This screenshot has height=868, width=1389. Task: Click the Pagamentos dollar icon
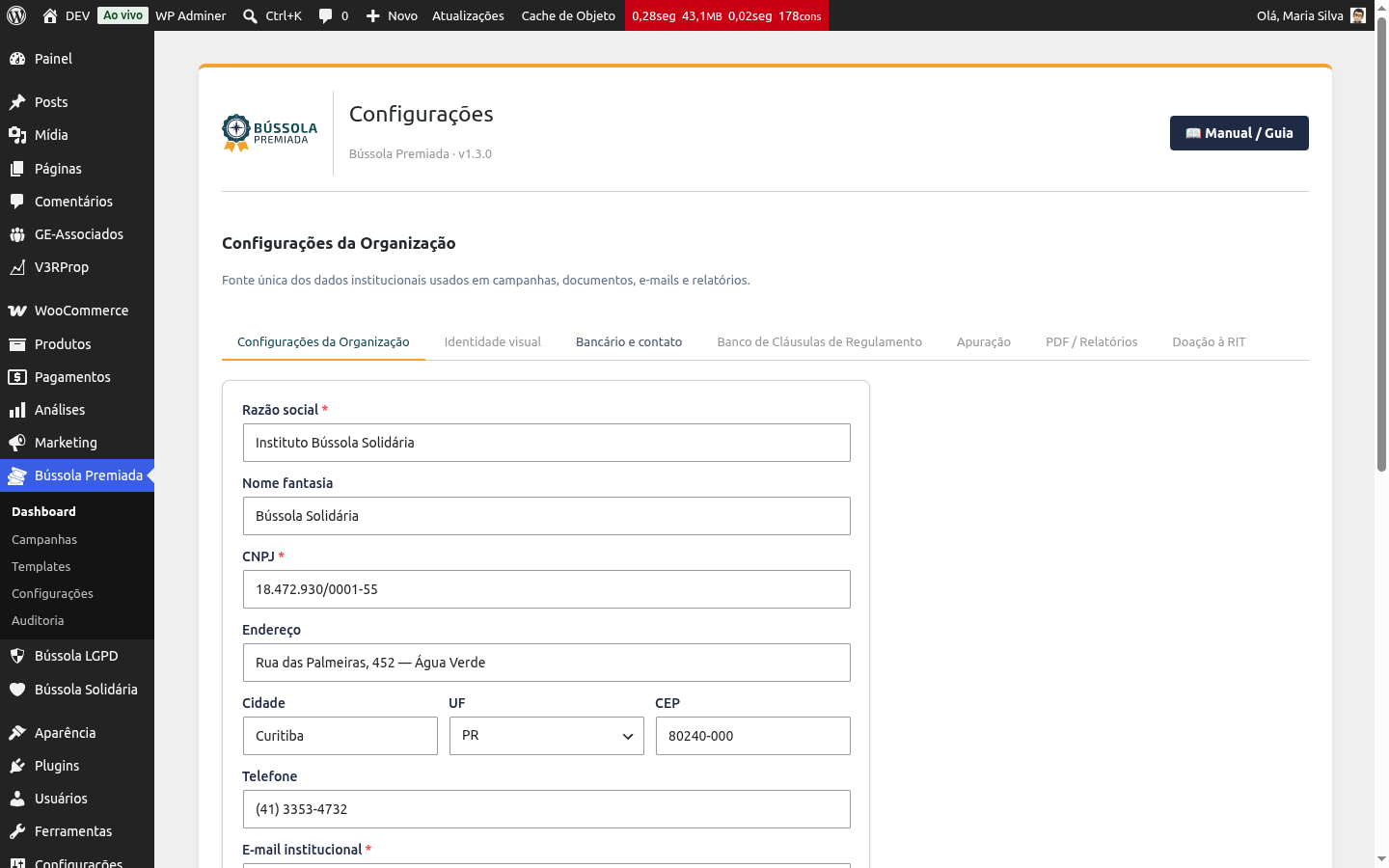(17, 377)
